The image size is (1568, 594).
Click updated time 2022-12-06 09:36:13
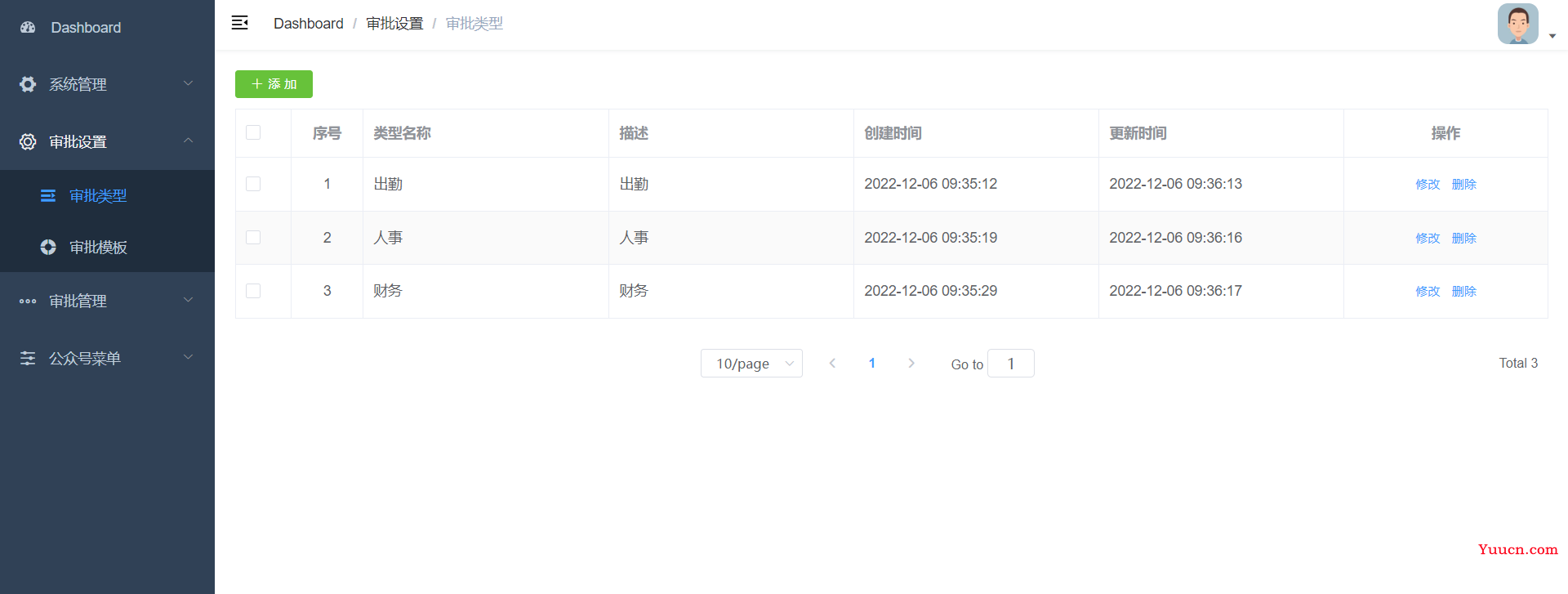click(1175, 184)
